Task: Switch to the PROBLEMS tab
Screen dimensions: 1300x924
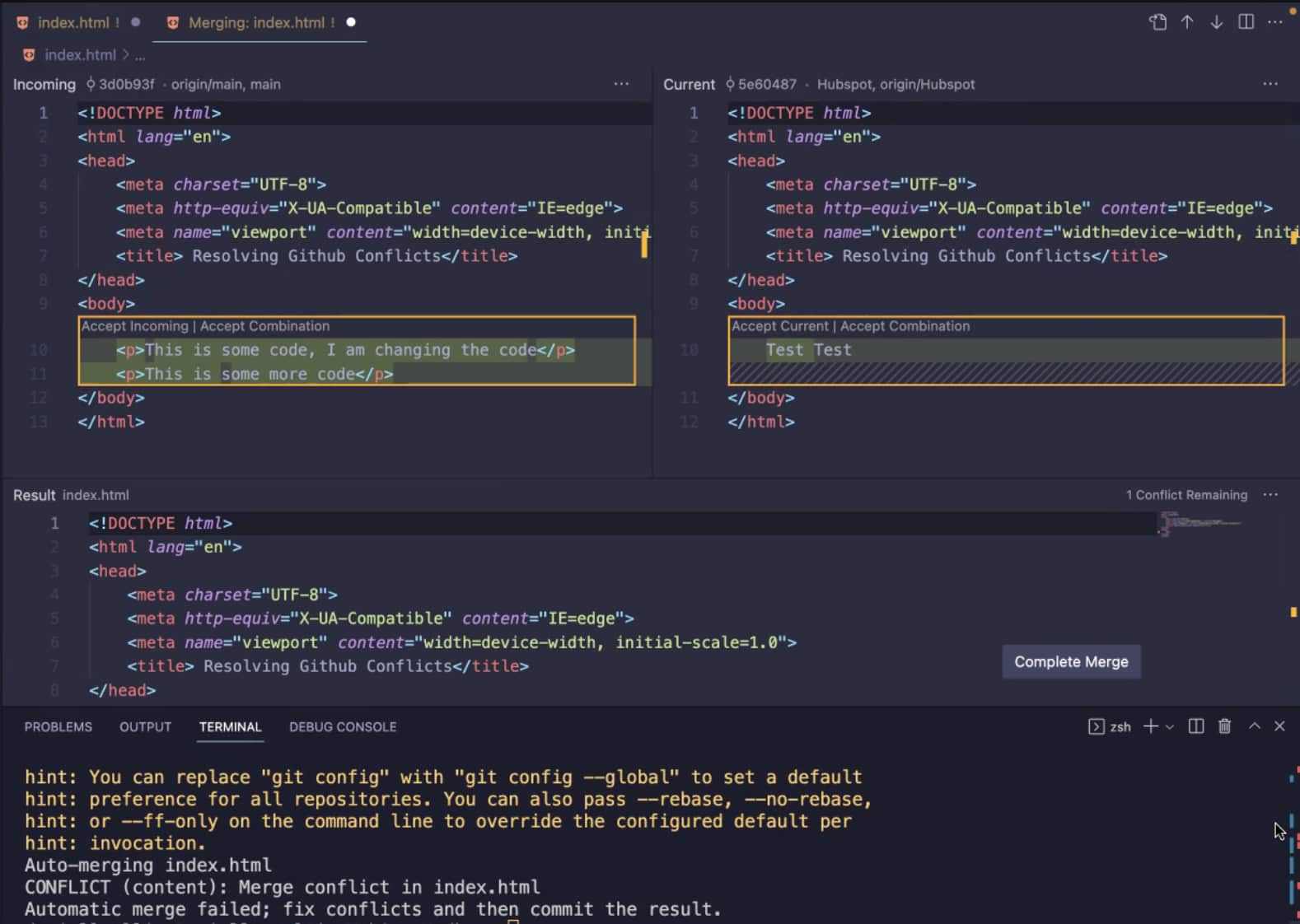Action: click(58, 727)
